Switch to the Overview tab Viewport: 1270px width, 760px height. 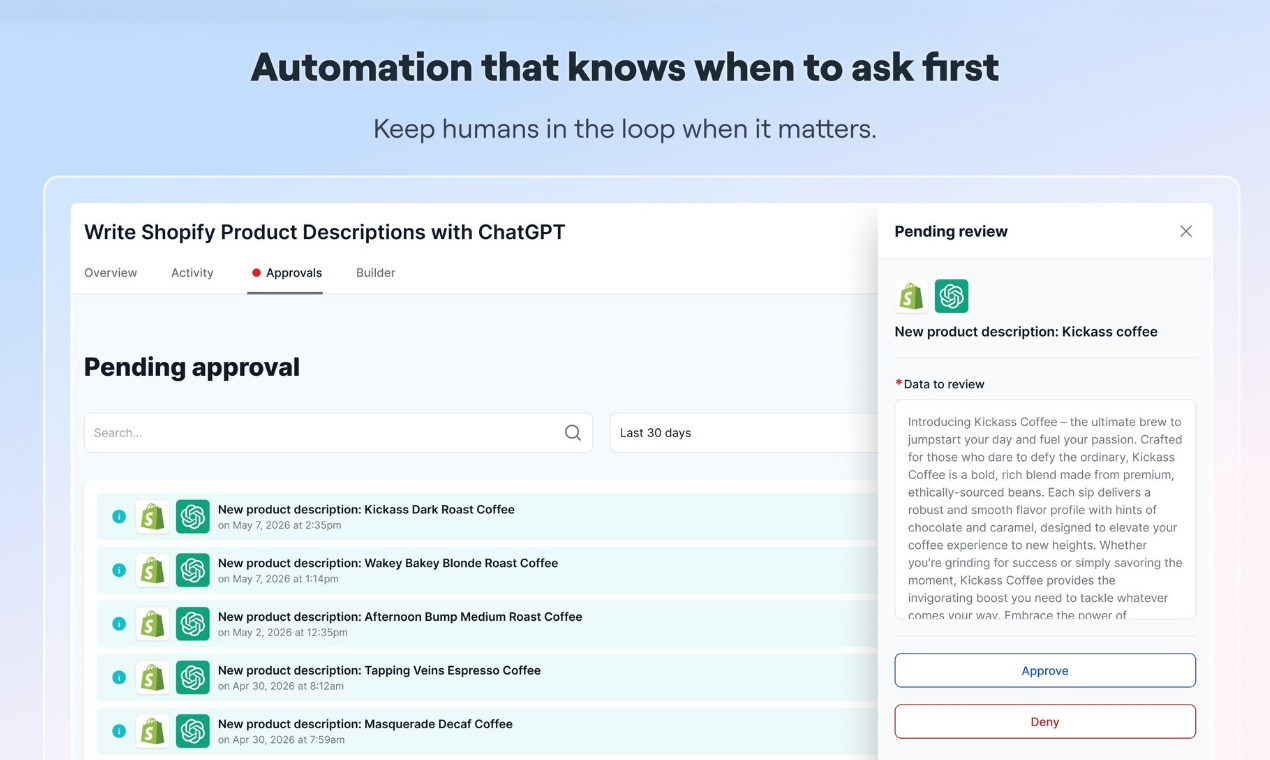(x=111, y=273)
